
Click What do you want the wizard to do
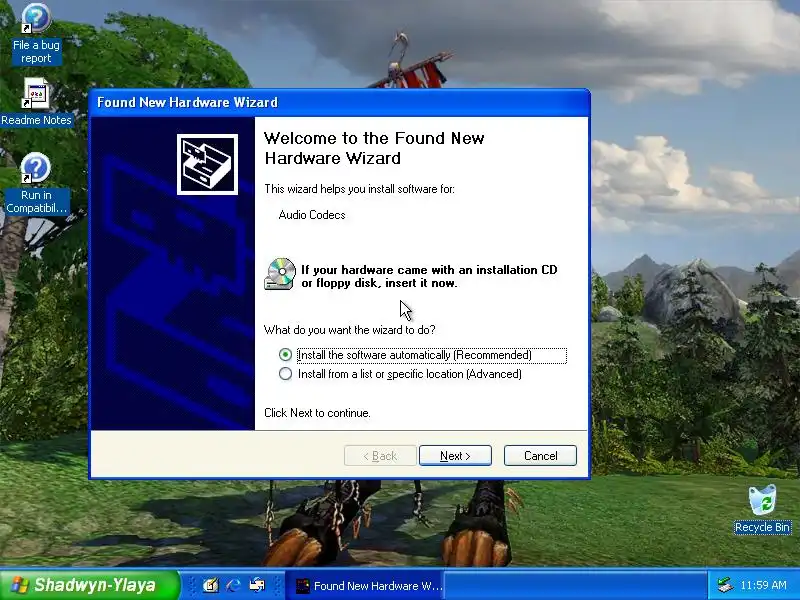pos(349,330)
